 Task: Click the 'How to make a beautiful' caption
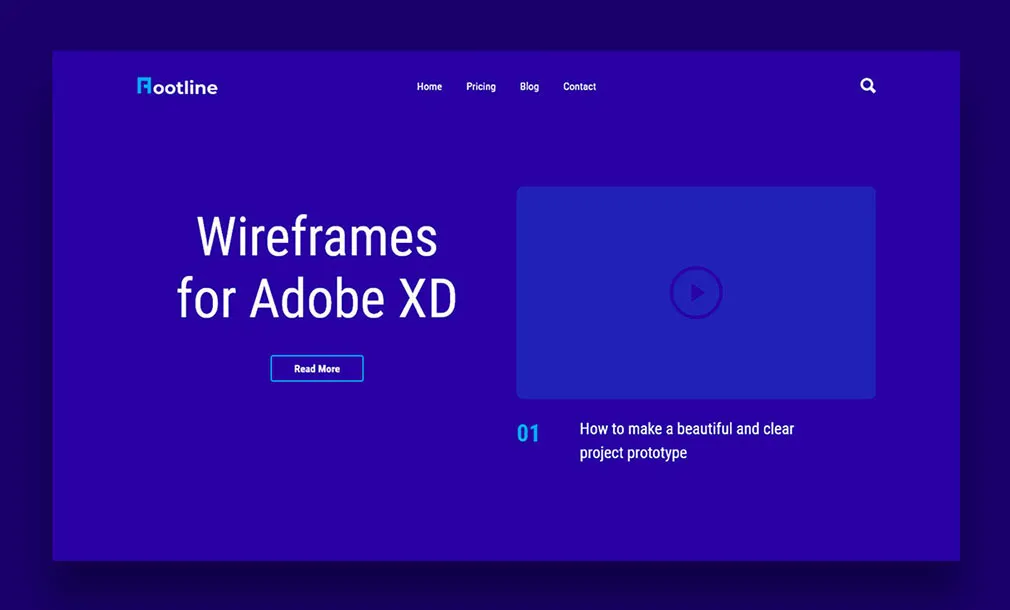687,441
